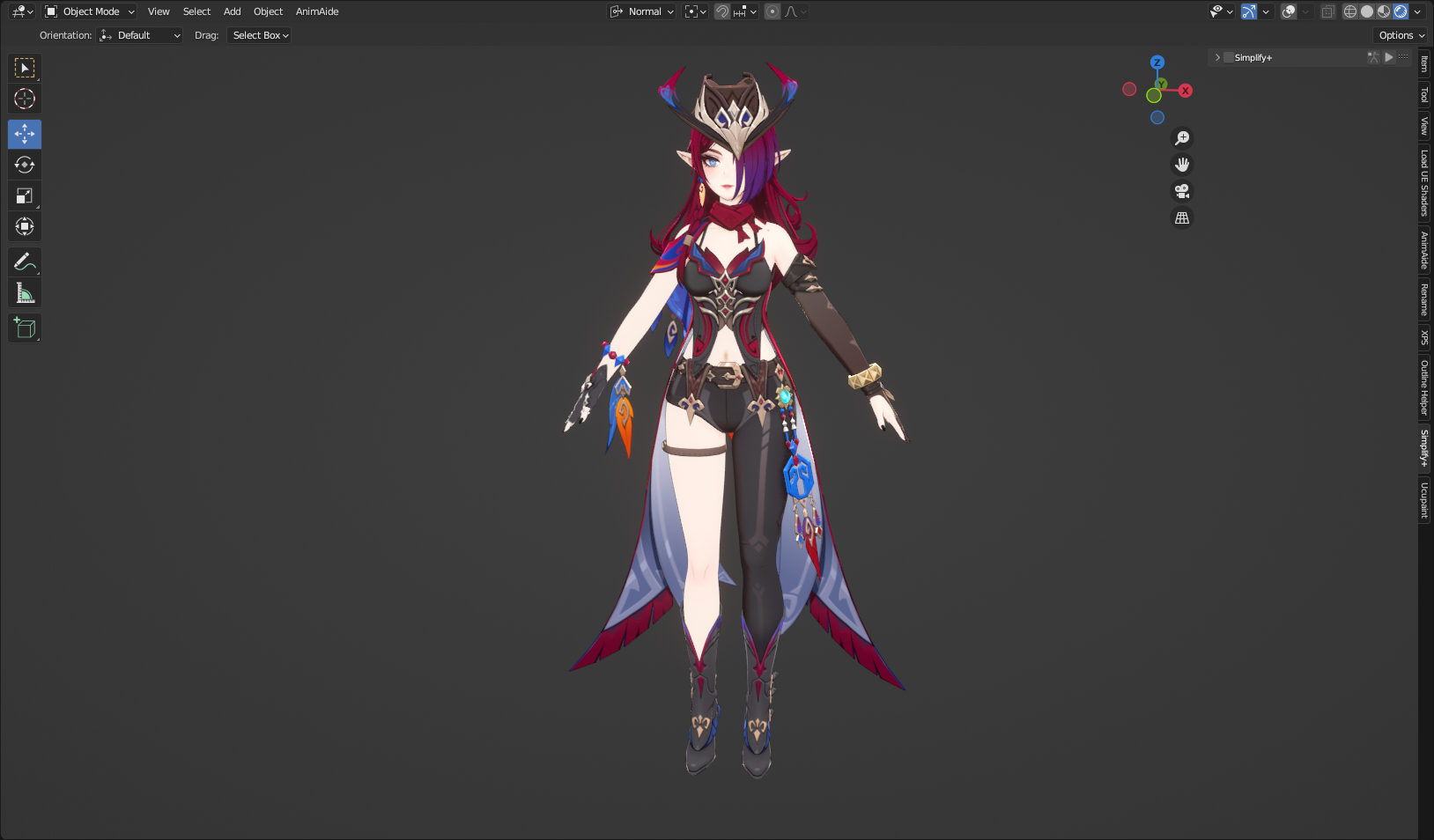Select the Add Cube tool

pos(25,328)
